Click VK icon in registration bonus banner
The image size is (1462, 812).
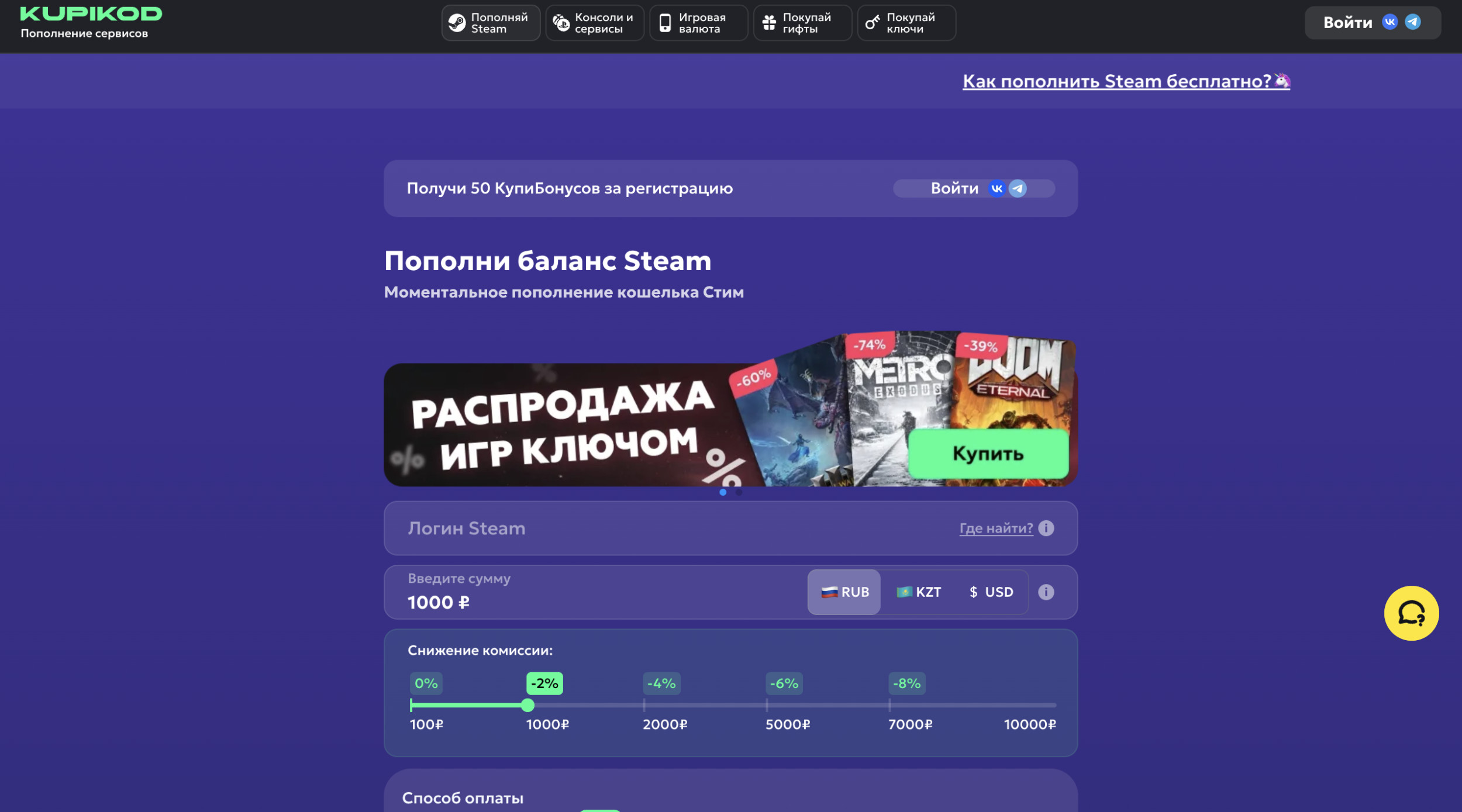(x=996, y=189)
